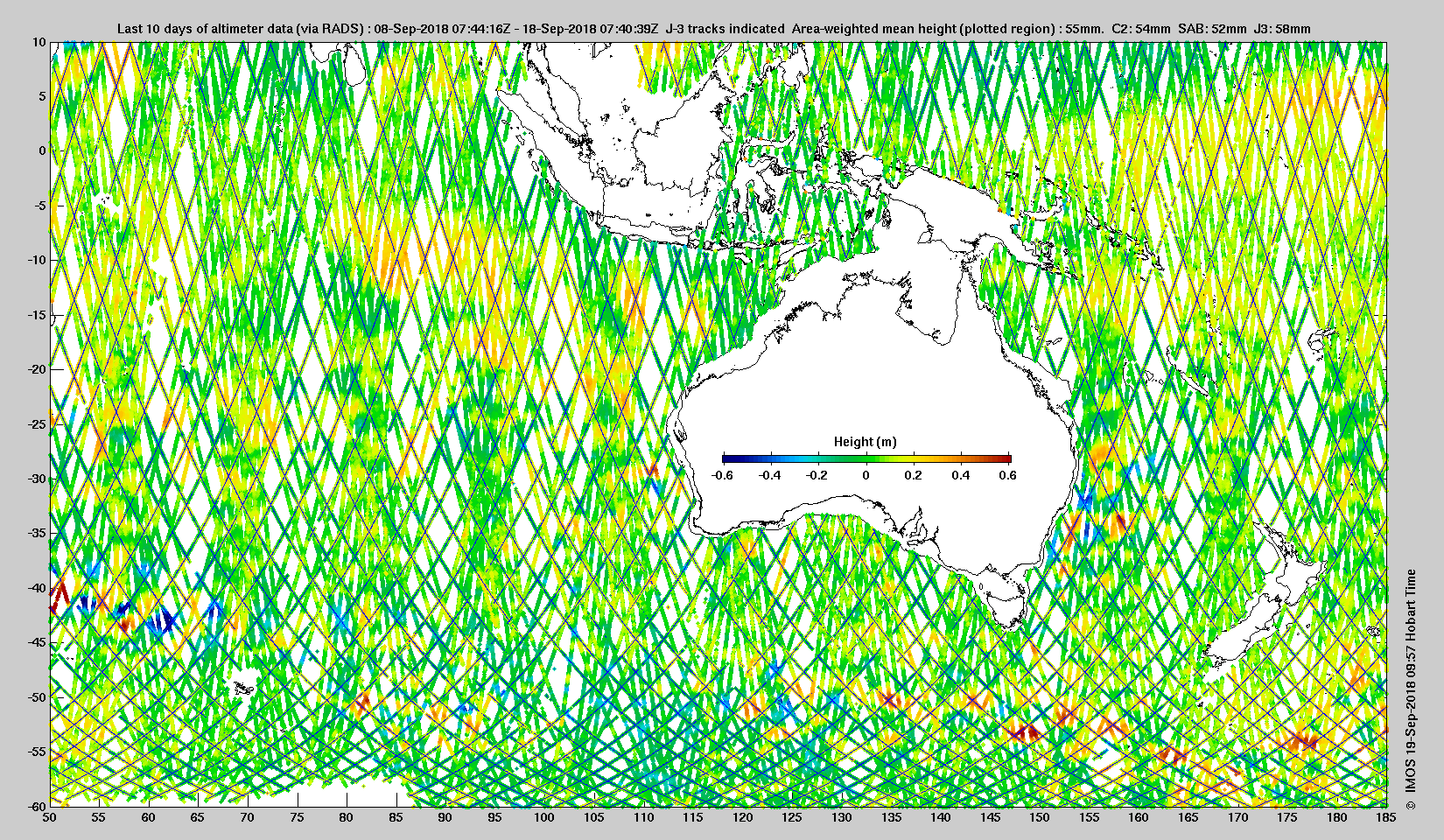Click latitude axis label '-60'
Image resolution: width=1444 pixels, height=840 pixels.
pos(36,806)
